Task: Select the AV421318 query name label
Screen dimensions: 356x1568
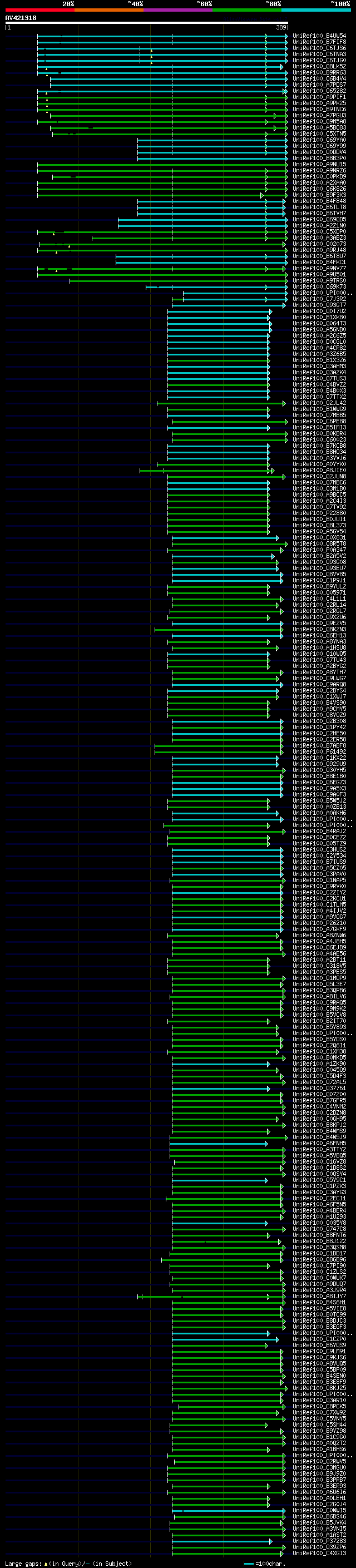Action: (x=21, y=18)
